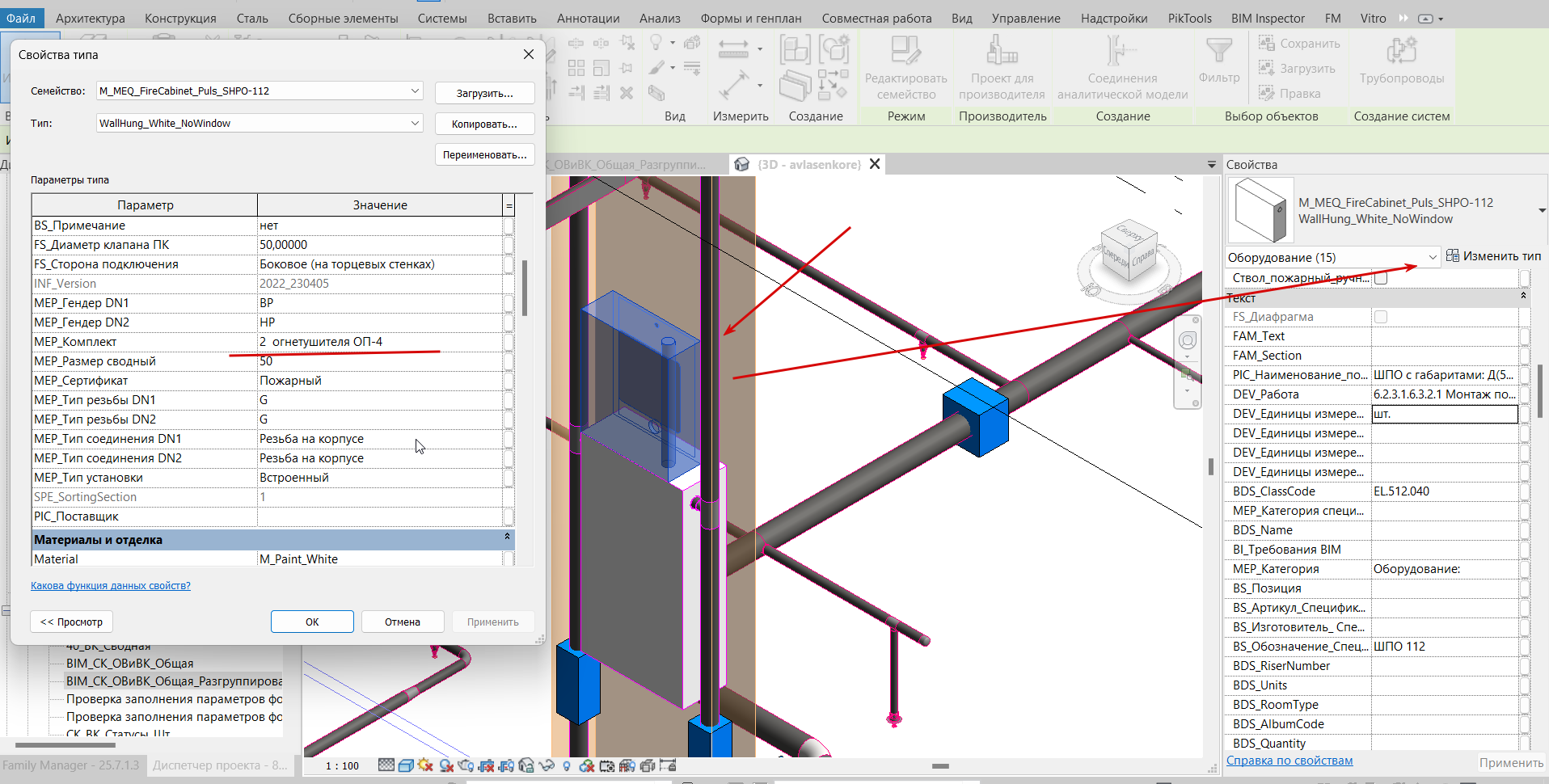The height and width of the screenshot is (784, 1549).
Task: Open the Семейство family dropdown
Action: pos(415,91)
